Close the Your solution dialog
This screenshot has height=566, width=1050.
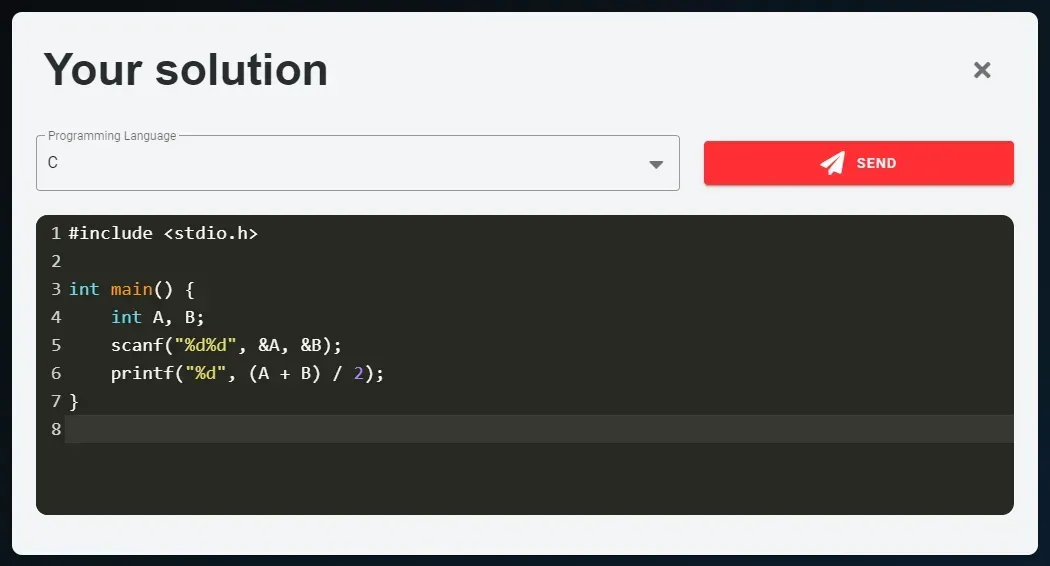[982, 70]
